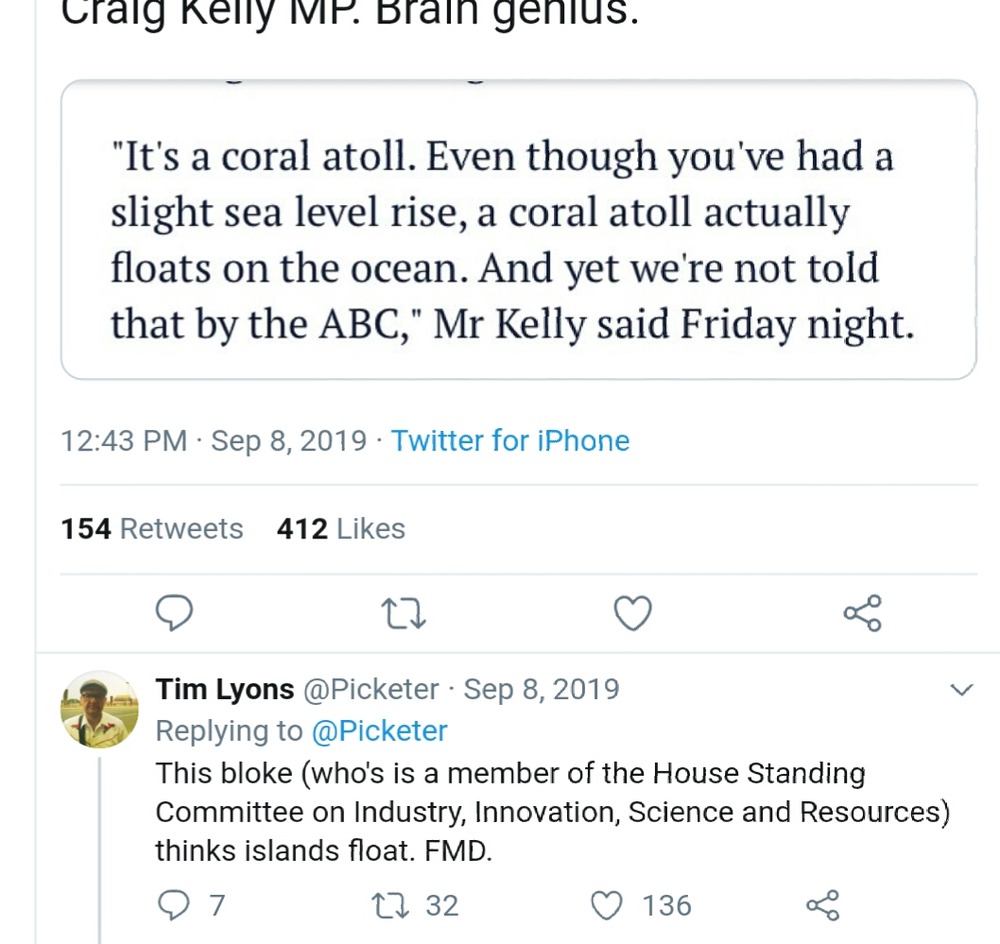The width and height of the screenshot is (1000, 944).
Task: Open the reply tweet text about islands floating
Action: point(550,812)
